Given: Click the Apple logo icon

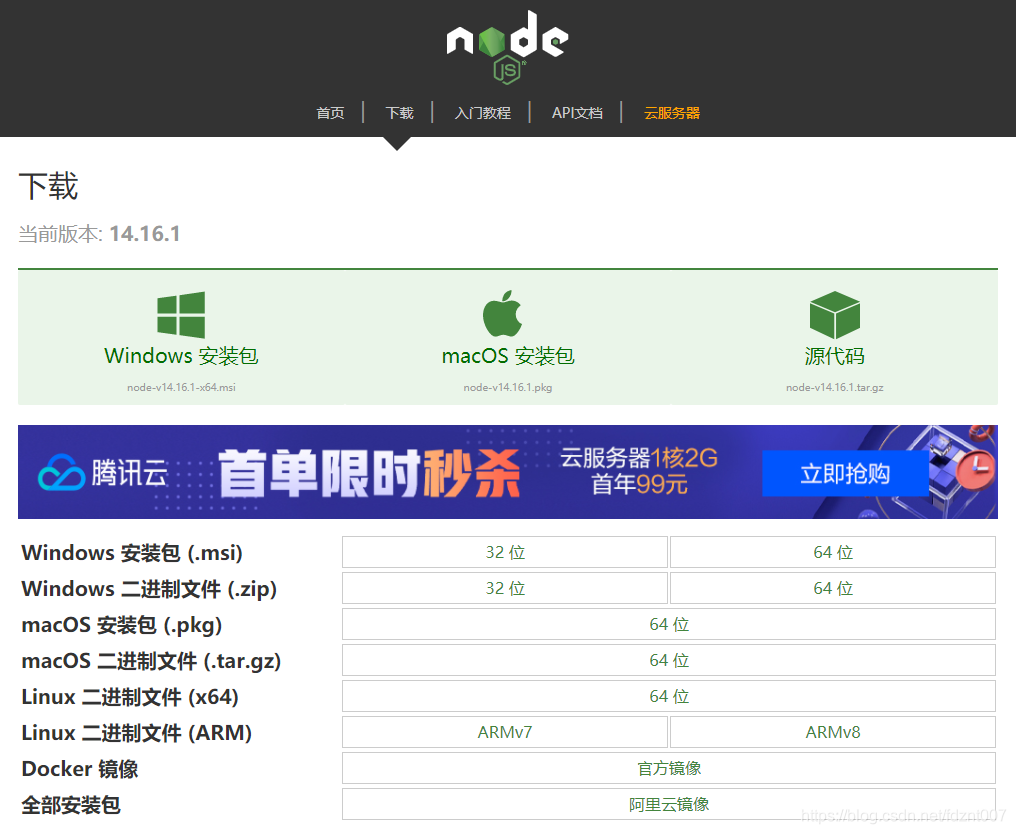Looking at the screenshot, I should [503, 314].
